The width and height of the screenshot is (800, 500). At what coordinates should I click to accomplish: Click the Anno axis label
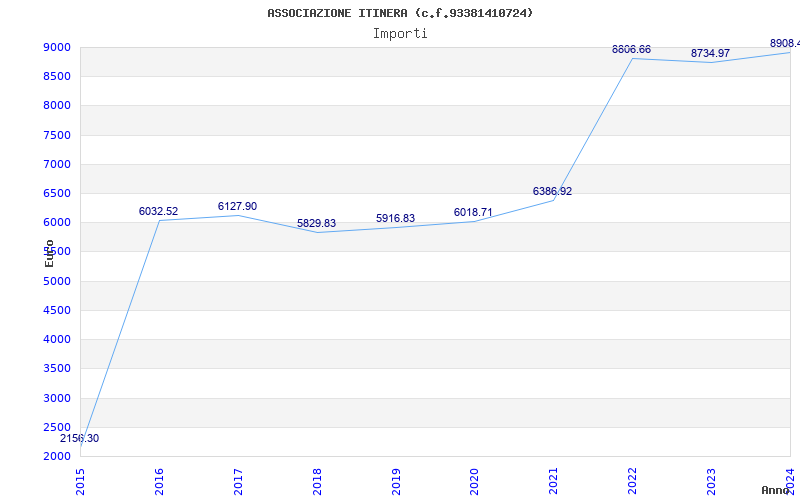pos(775,490)
